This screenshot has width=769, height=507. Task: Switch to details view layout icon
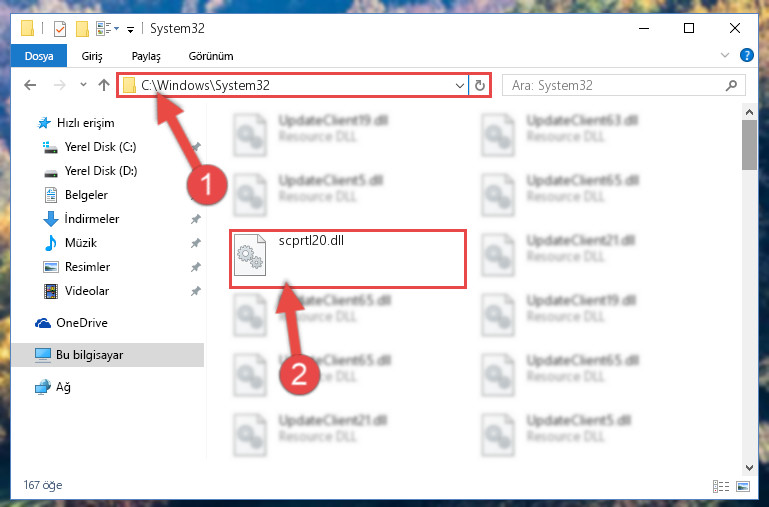click(720, 486)
